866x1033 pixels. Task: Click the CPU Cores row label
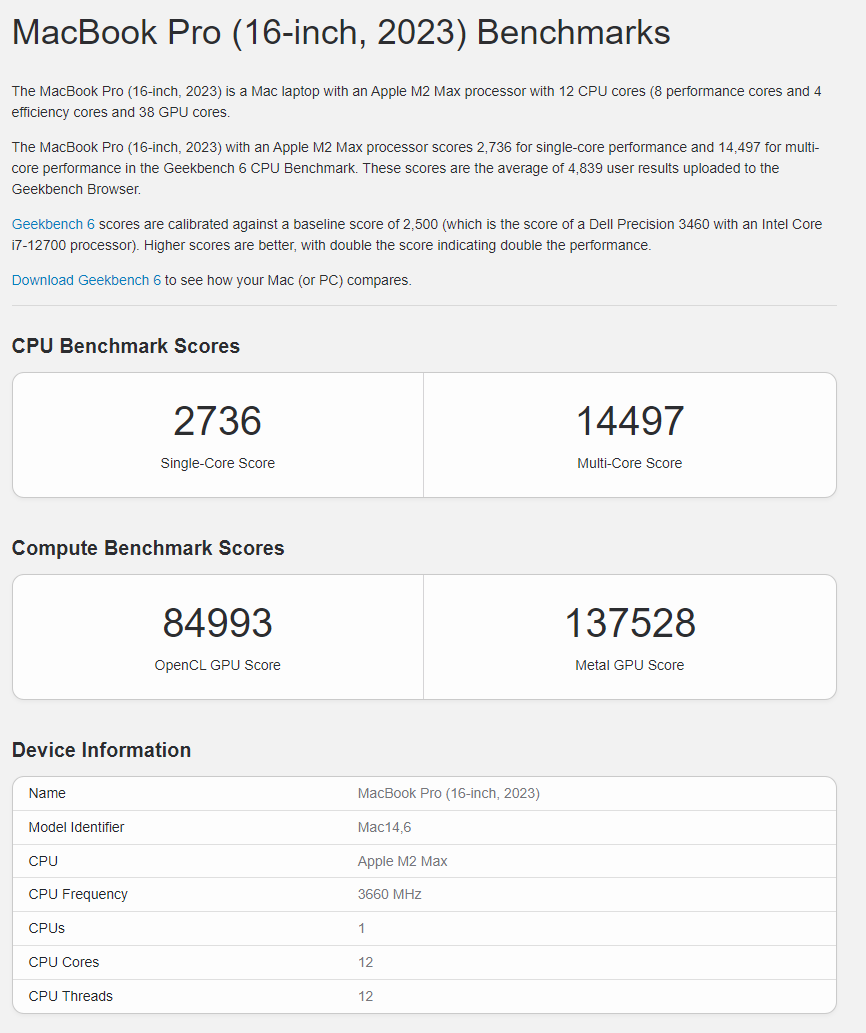click(64, 963)
